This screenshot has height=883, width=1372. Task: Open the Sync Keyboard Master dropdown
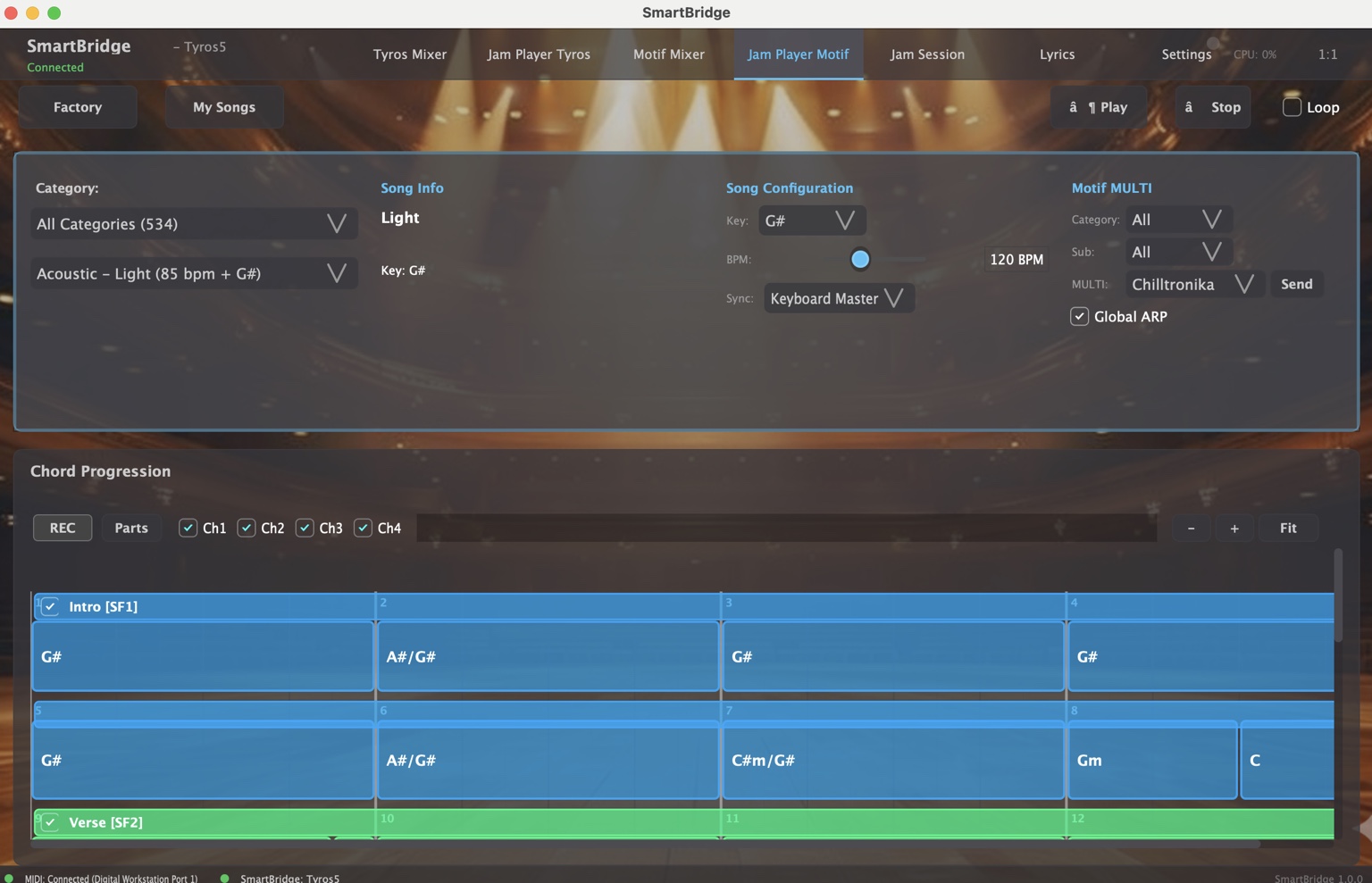click(838, 298)
